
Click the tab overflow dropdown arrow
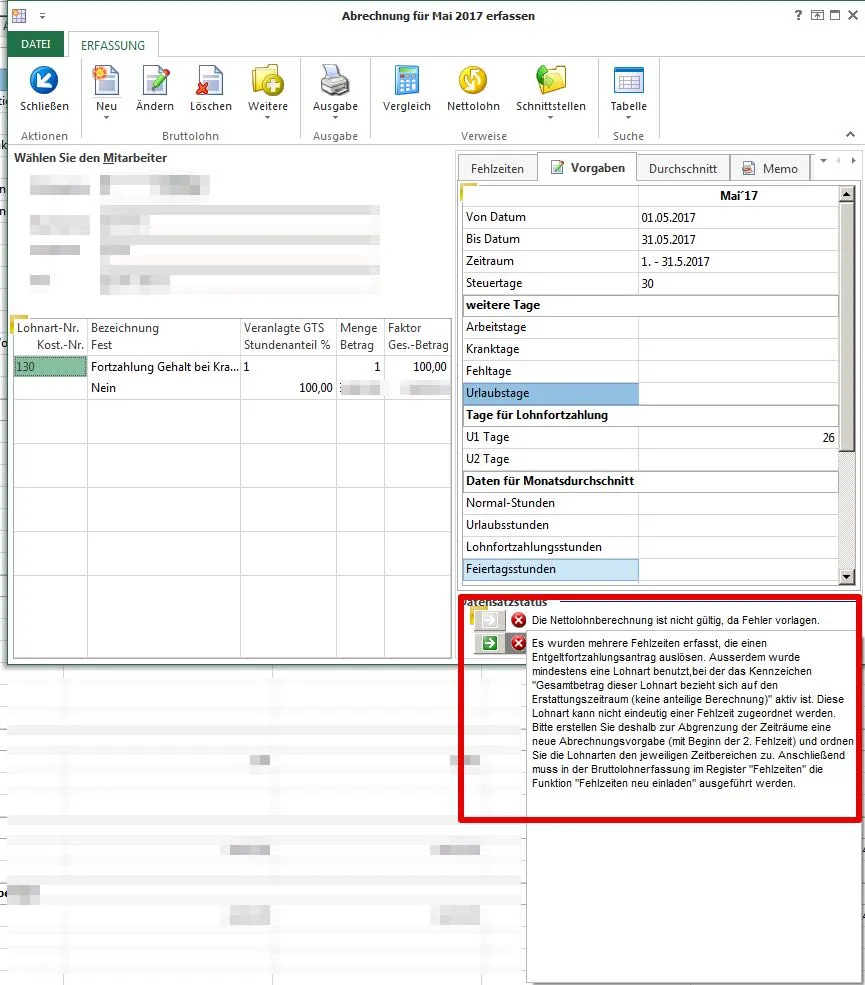pos(824,160)
